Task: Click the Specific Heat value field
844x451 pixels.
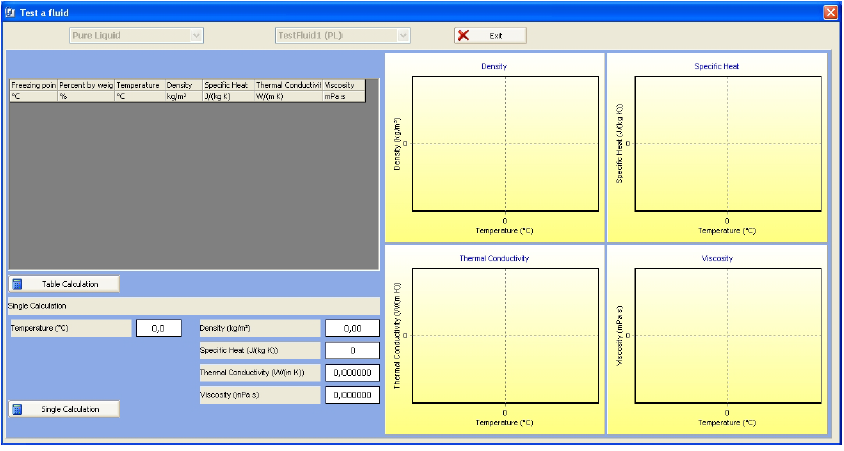Action: 353,350
